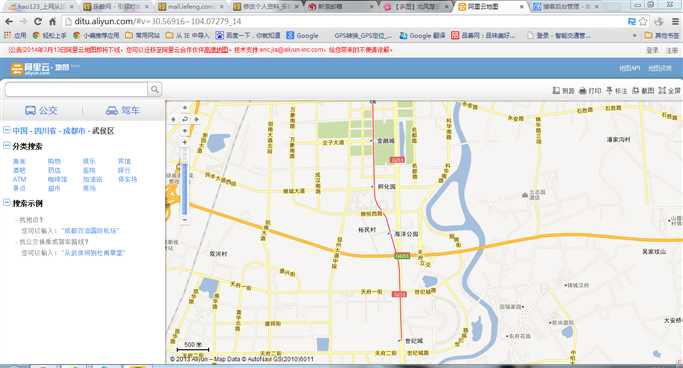Click the magnifier search button
The height and width of the screenshot is (368, 683).
point(155,90)
